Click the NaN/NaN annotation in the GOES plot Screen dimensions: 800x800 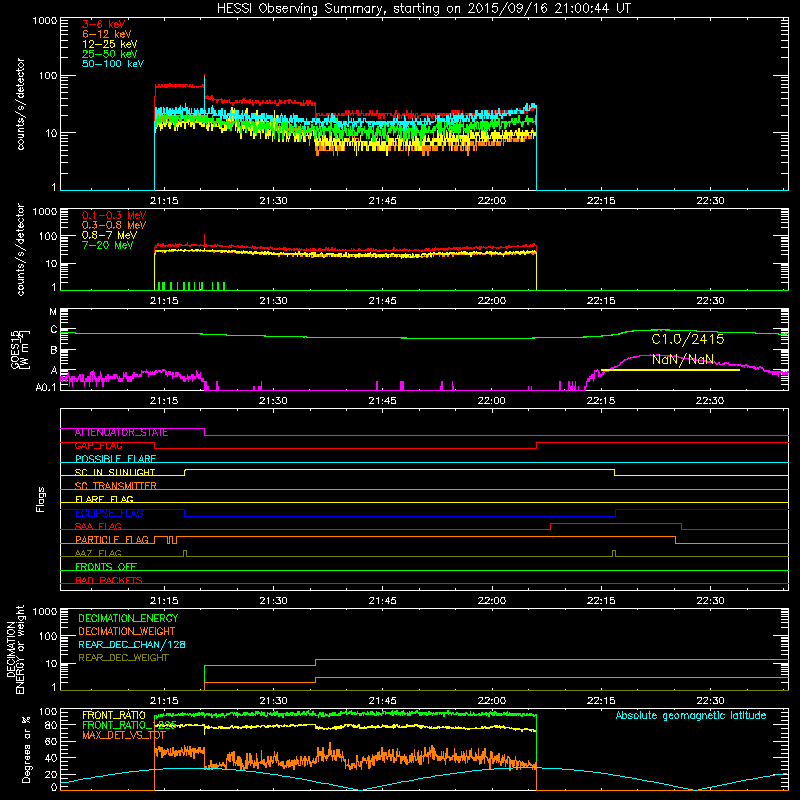coord(683,359)
